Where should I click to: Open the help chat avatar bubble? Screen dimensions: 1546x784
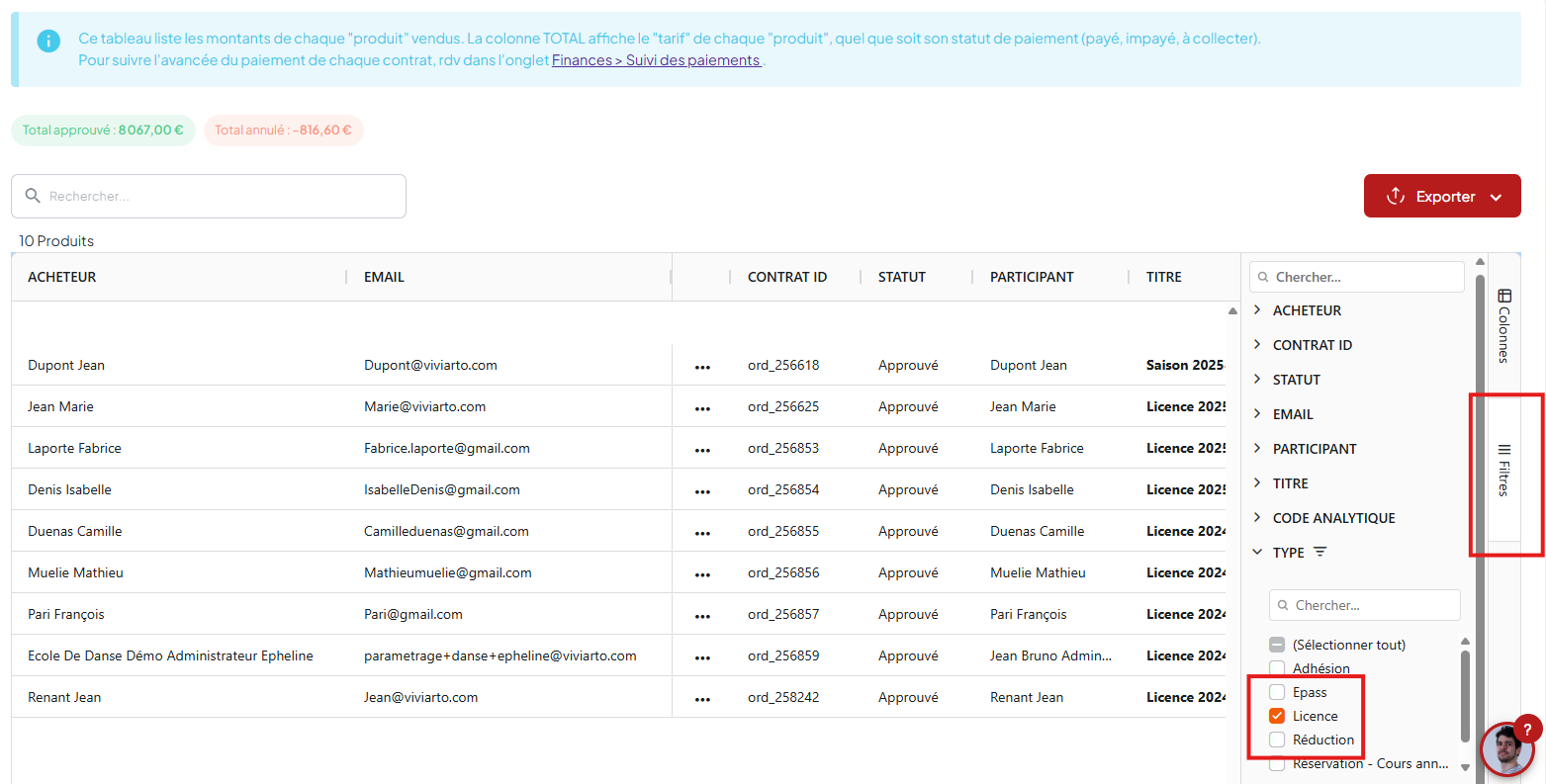coord(1506,749)
